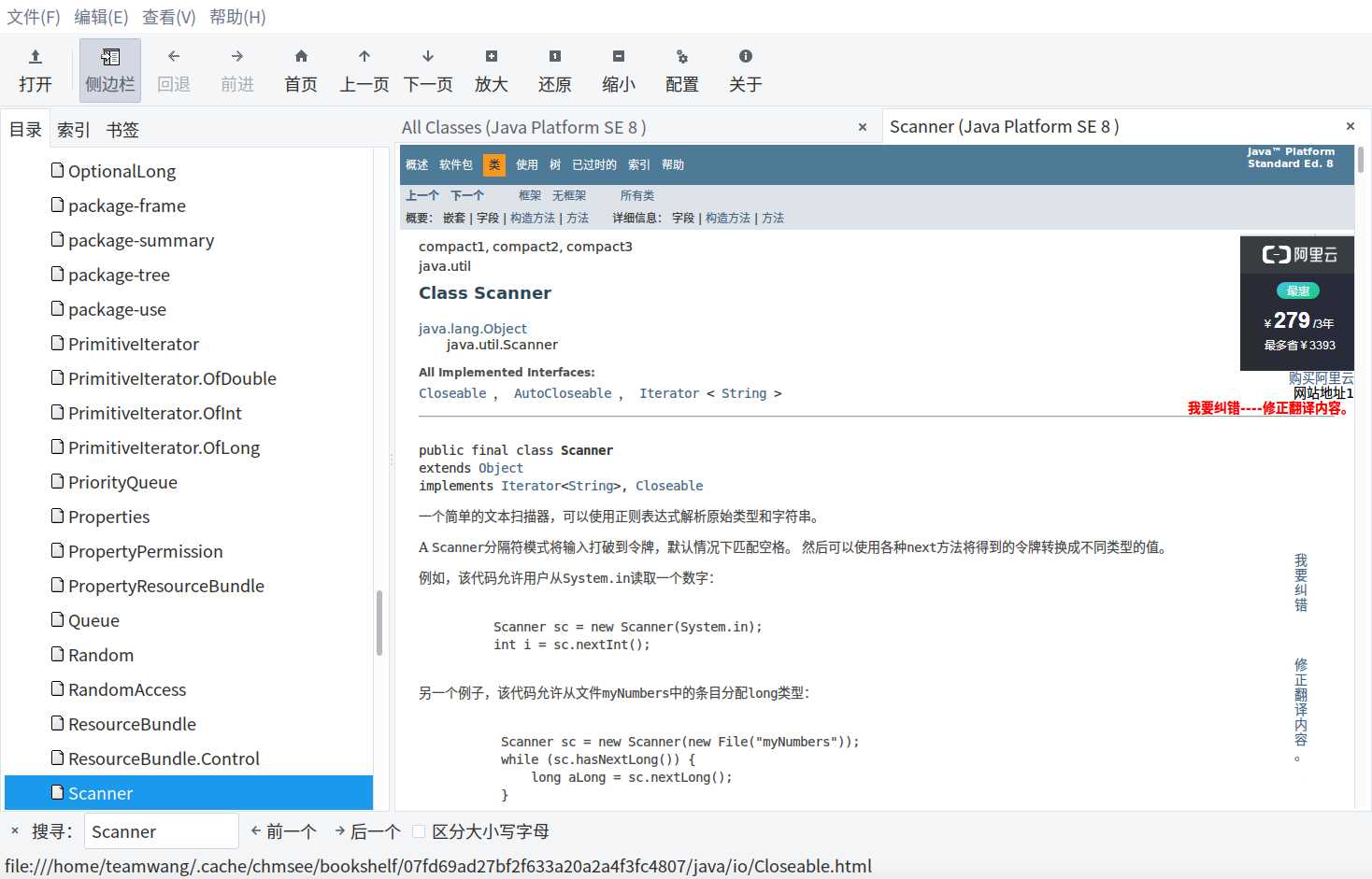1372x879 pixels.
Task: Click 后一个 find next button
Action: 367,831
